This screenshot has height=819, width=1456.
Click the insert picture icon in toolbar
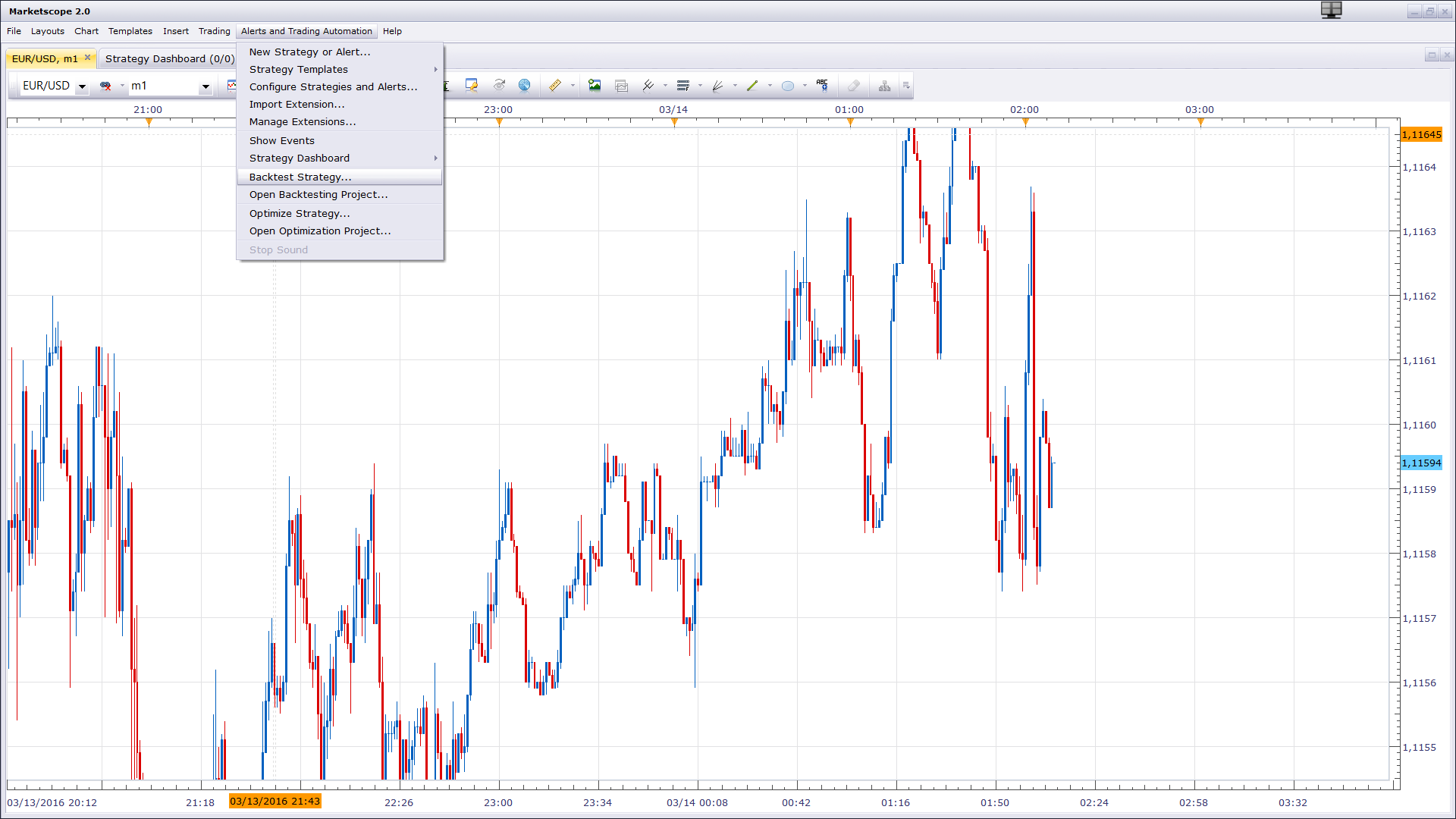[x=595, y=86]
